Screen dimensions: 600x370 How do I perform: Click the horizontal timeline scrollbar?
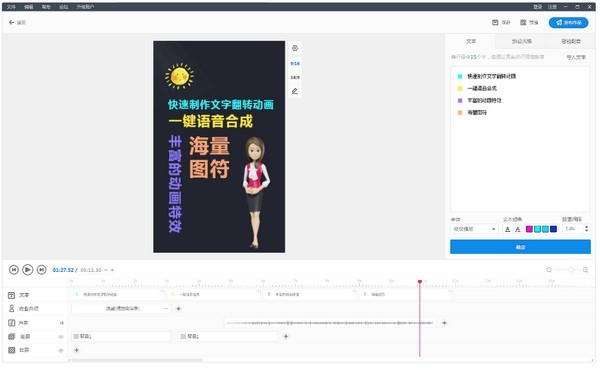pos(137,360)
